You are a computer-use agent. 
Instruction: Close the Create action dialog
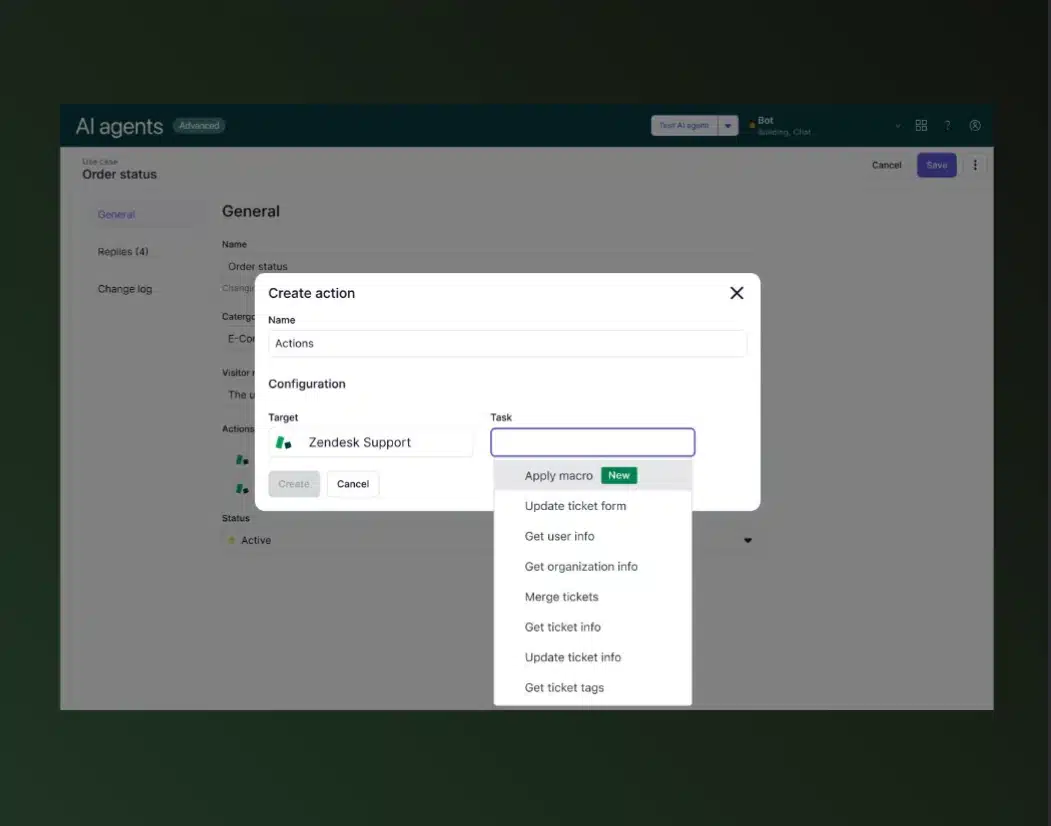tap(737, 293)
